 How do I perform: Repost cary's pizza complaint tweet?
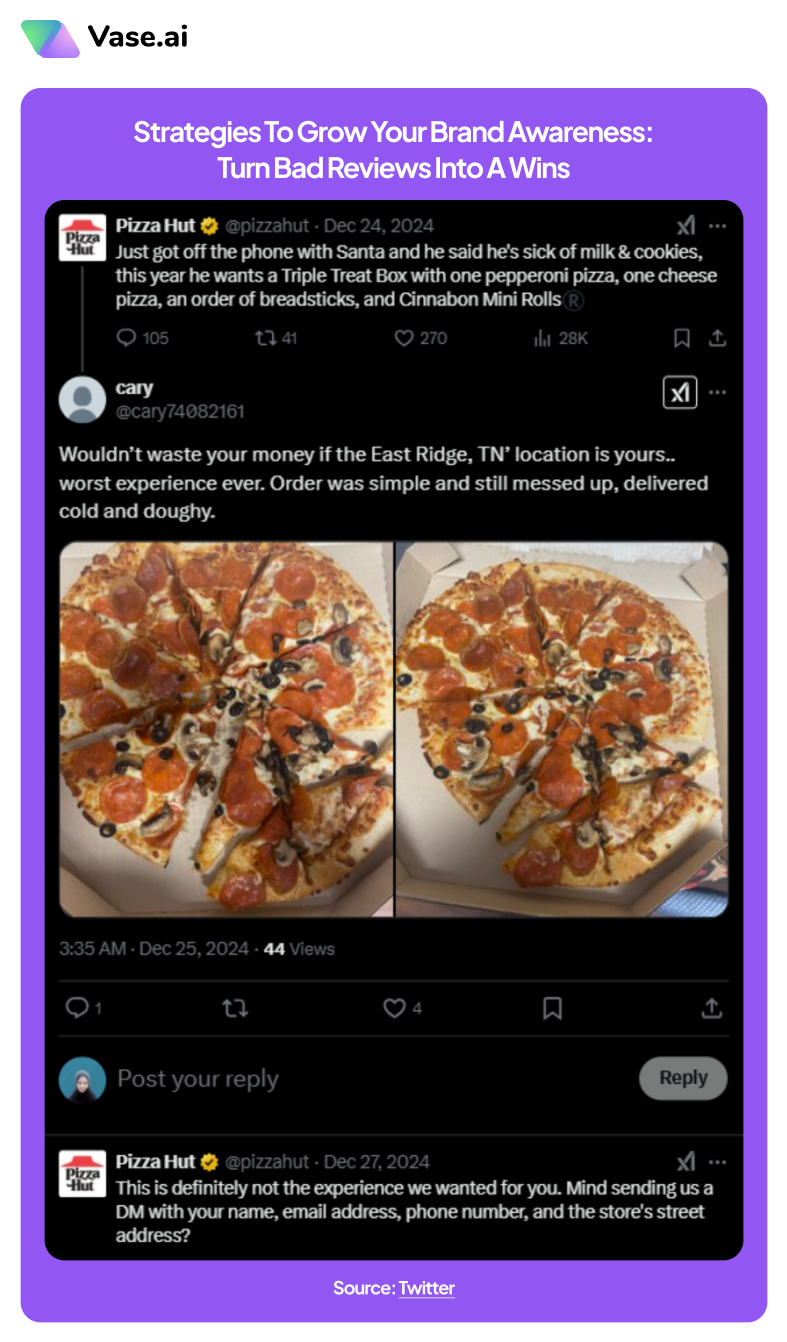[234, 1008]
